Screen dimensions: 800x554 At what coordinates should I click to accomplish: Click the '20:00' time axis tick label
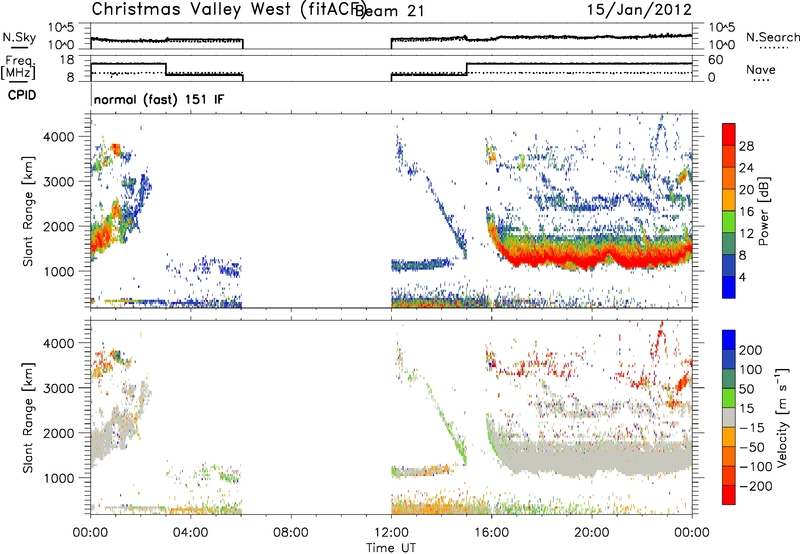click(x=592, y=533)
